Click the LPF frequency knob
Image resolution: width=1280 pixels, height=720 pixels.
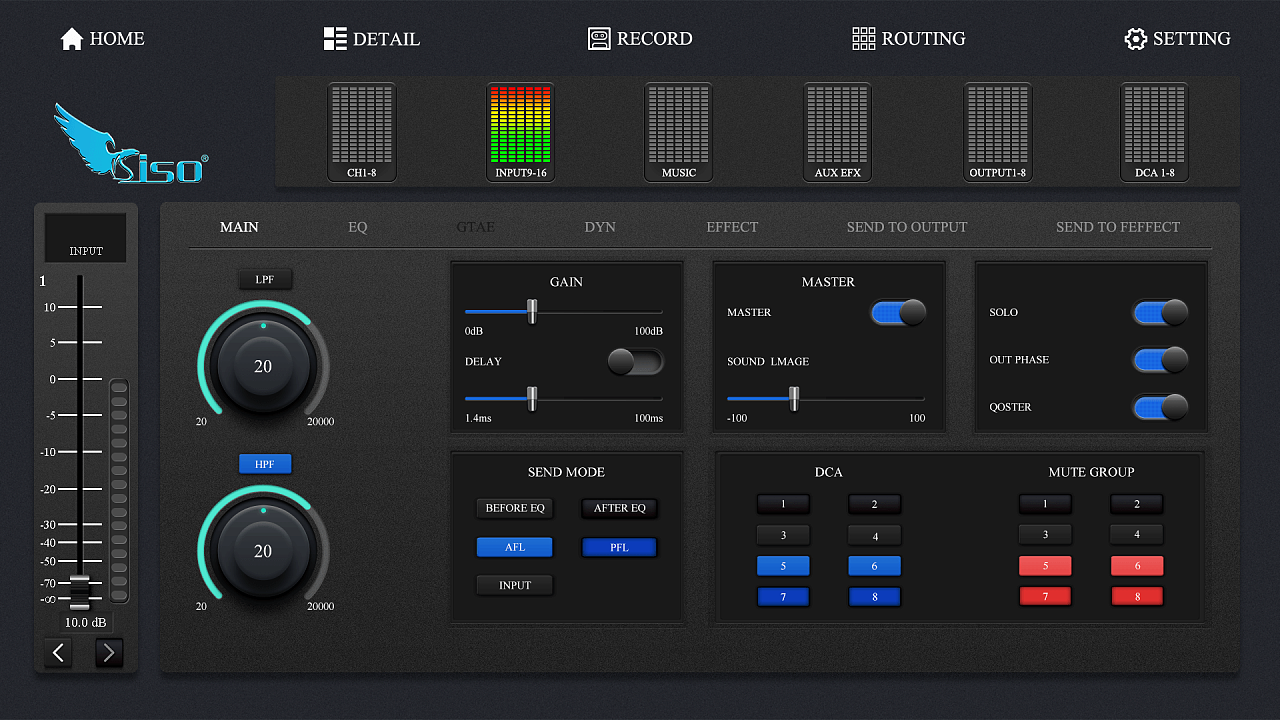(263, 366)
